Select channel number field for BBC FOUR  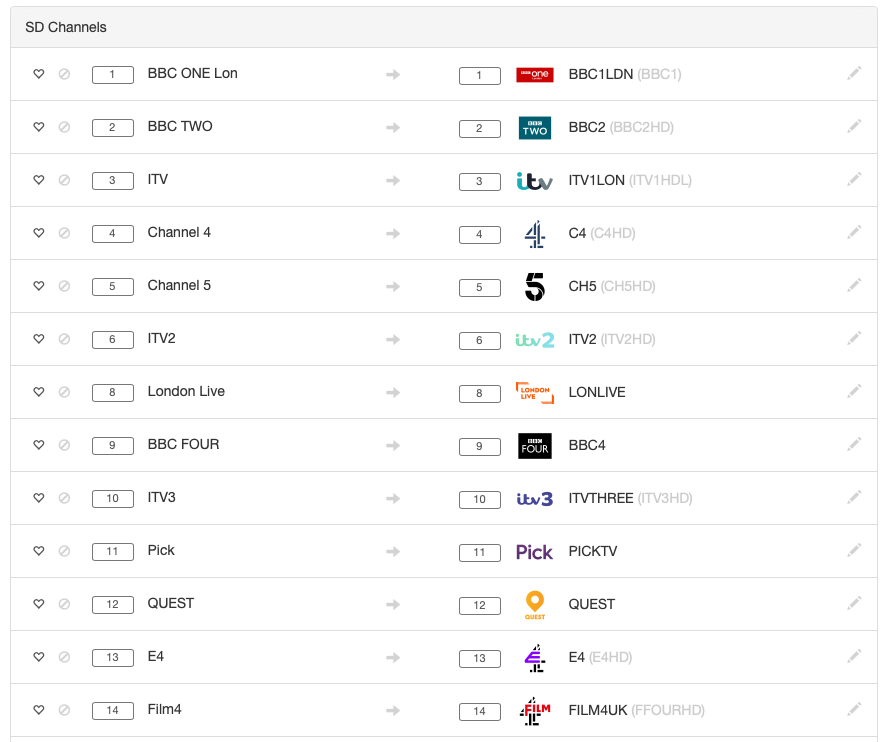(x=112, y=445)
